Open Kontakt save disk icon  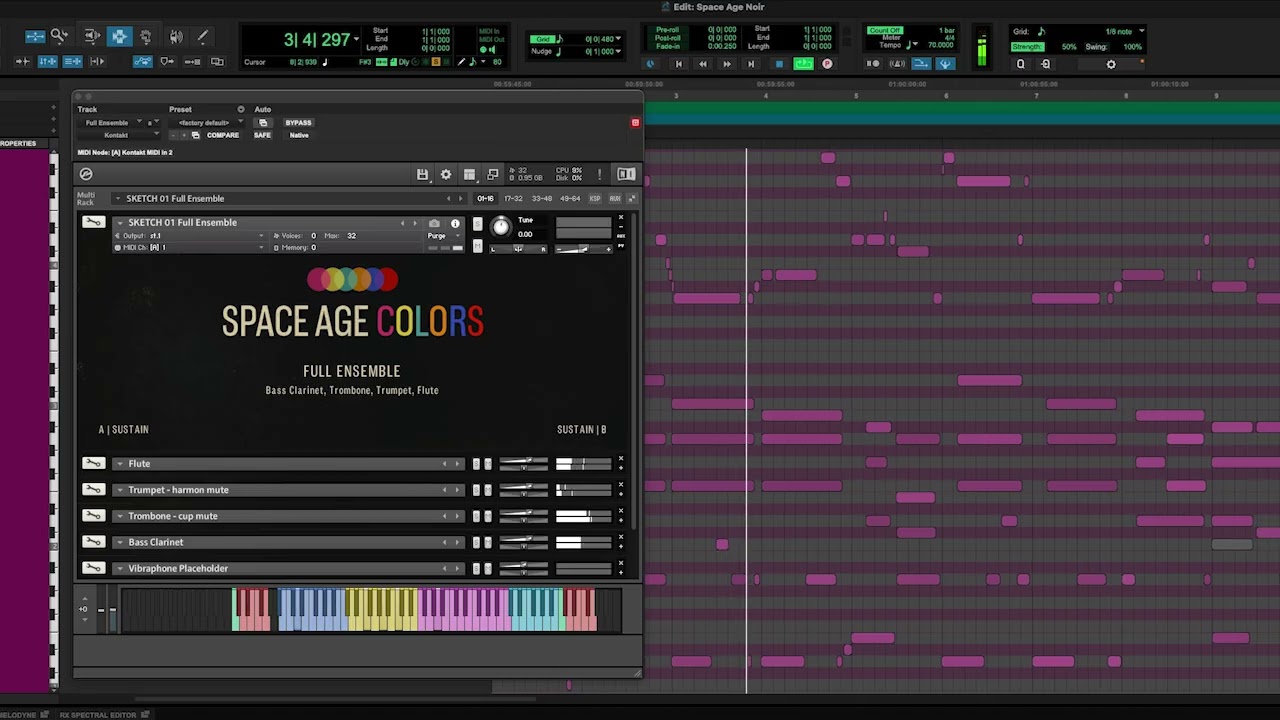pyautogui.click(x=422, y=174)
